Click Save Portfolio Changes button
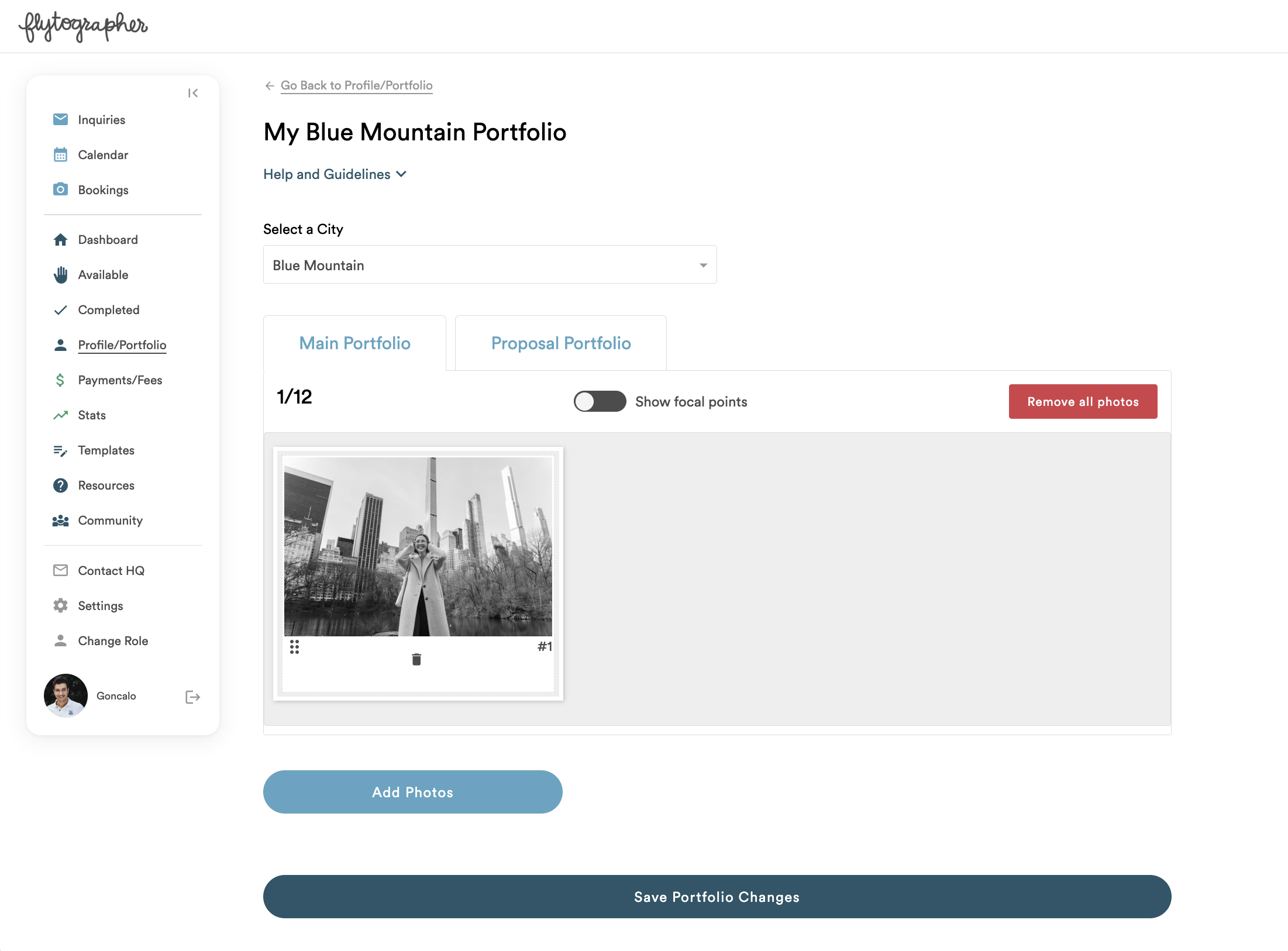Viewport: 1288px width, 951px height. pos(717,897)
